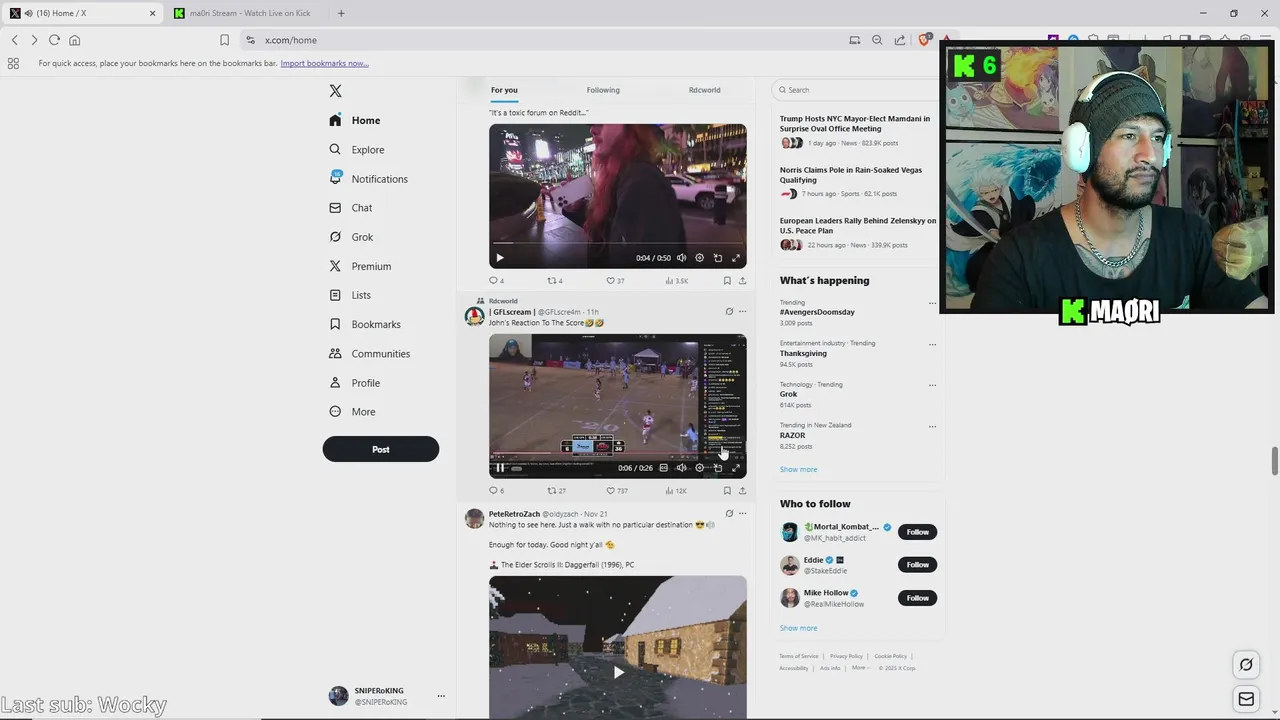Open options for Grok trend

point(932,385)
